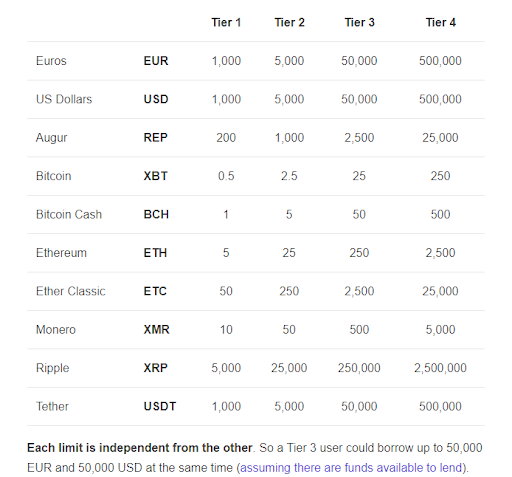Click the Bitcoin Tier 1 value 0.5

click(226, 176)
